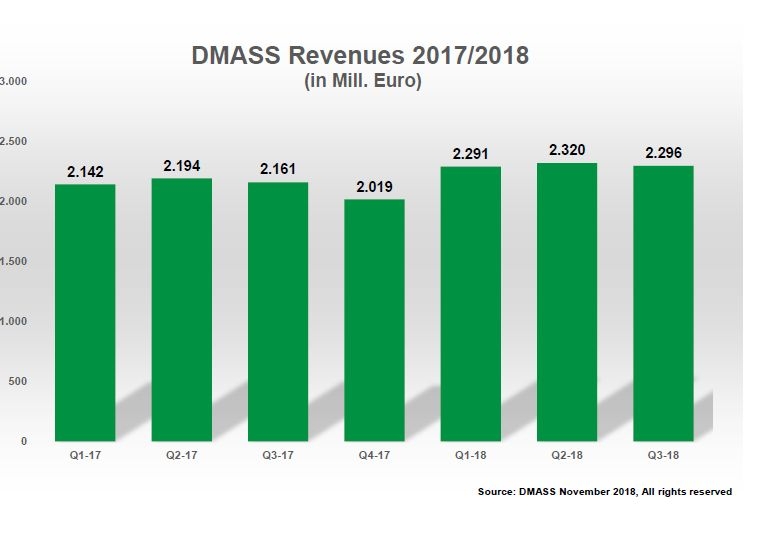Select the tallest bar, Q2-18
This screenshot has width=766, height=536.
[566, 301]
